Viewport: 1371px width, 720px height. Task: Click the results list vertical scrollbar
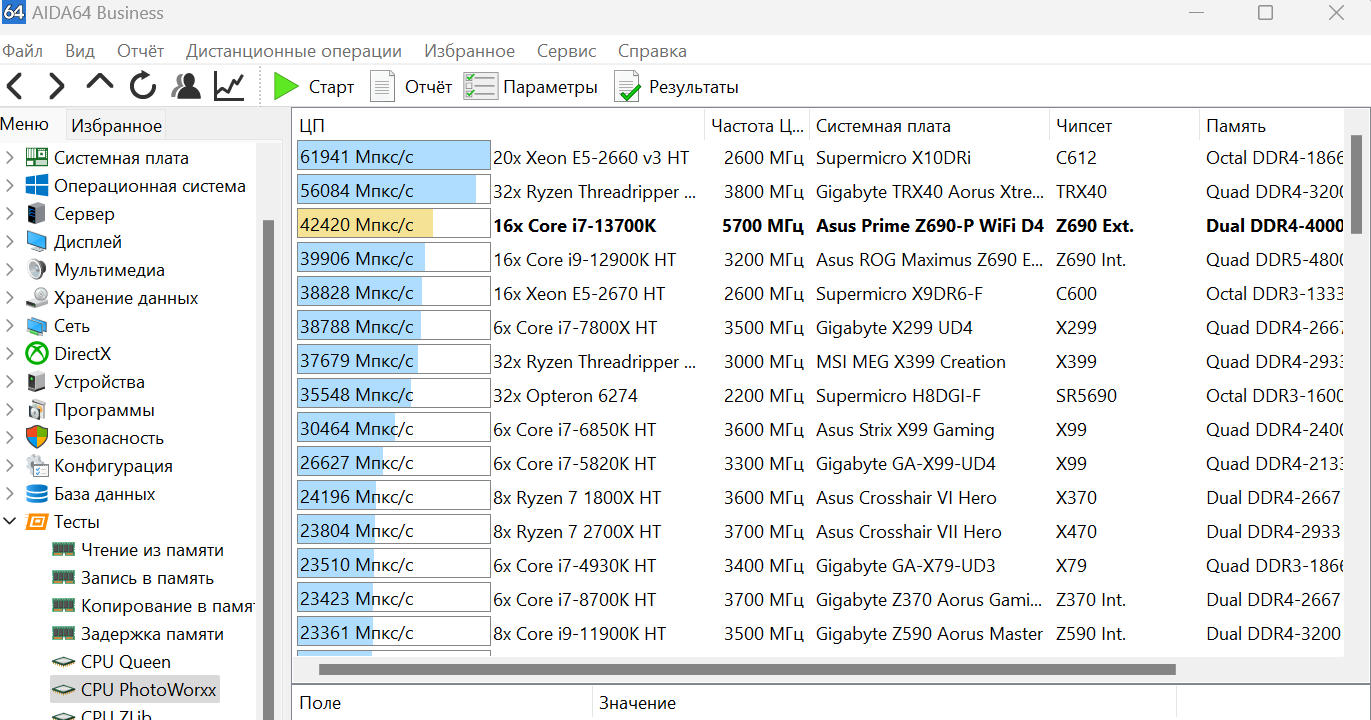coord(1356,182)
